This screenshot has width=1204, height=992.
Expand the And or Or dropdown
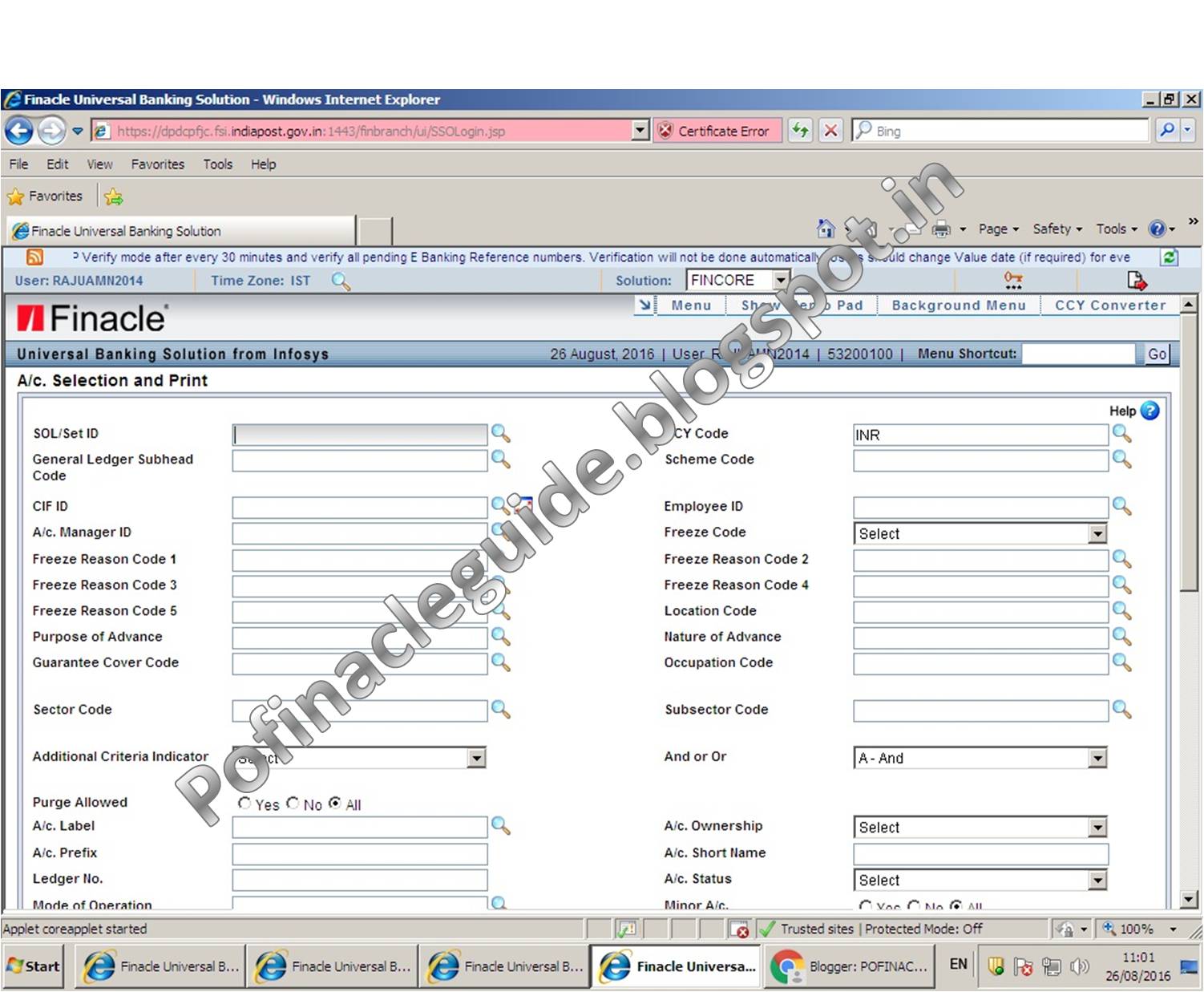click(x=1097, y=757)
